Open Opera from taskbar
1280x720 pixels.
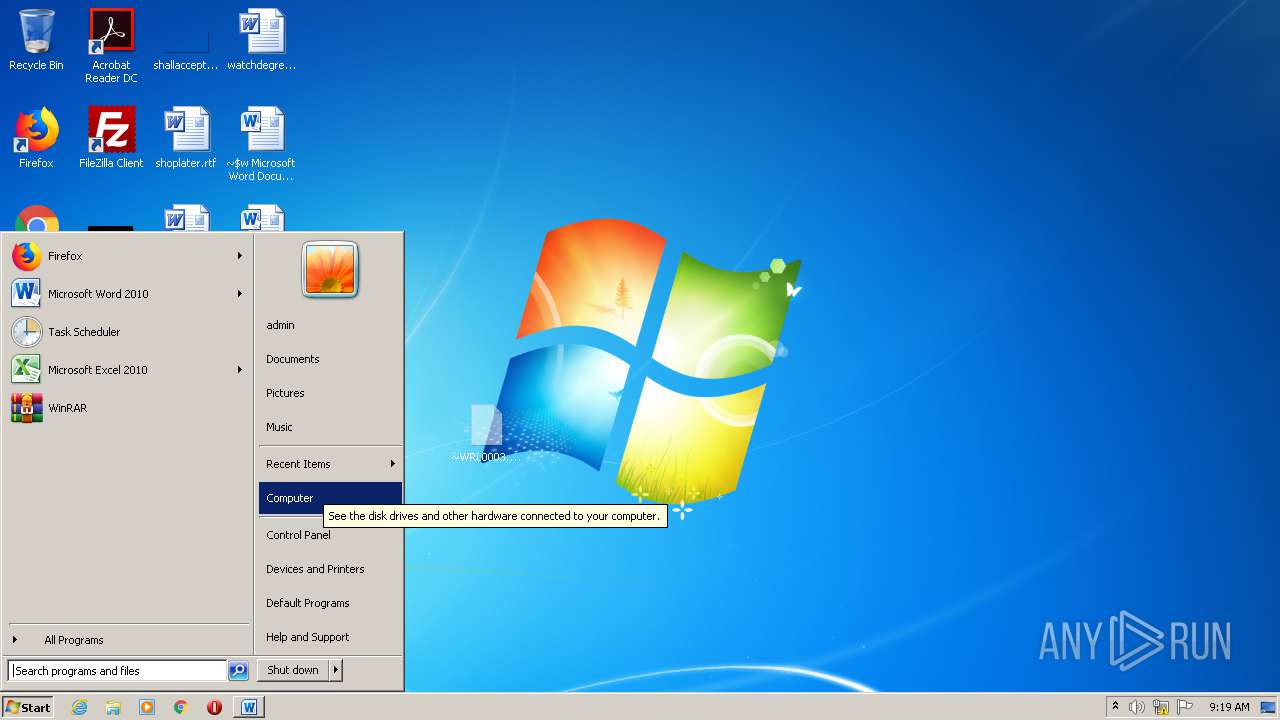point(214,707)
